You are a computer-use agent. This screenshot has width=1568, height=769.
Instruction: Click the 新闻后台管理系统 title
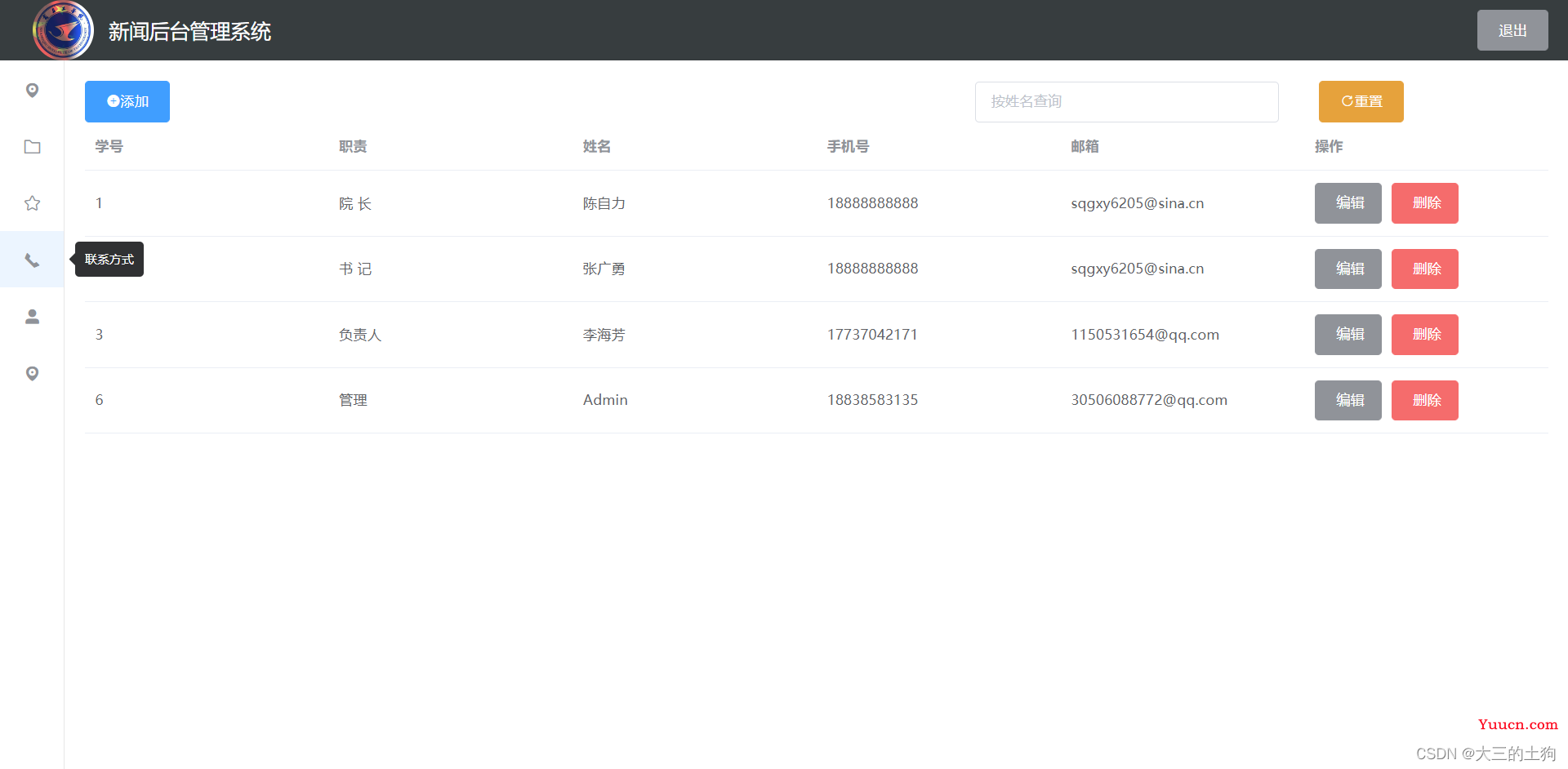pyautogui.click(x=189, y=31)
